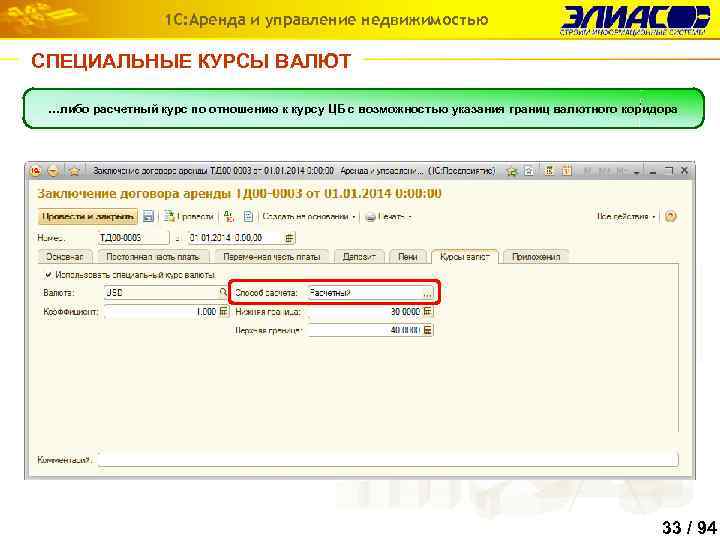Open the Приложения tab
720x540 pixels.
click(x=536, y=257)
